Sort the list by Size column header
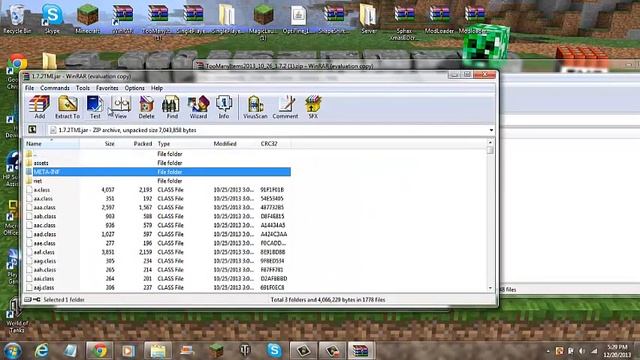 [98, 144]
